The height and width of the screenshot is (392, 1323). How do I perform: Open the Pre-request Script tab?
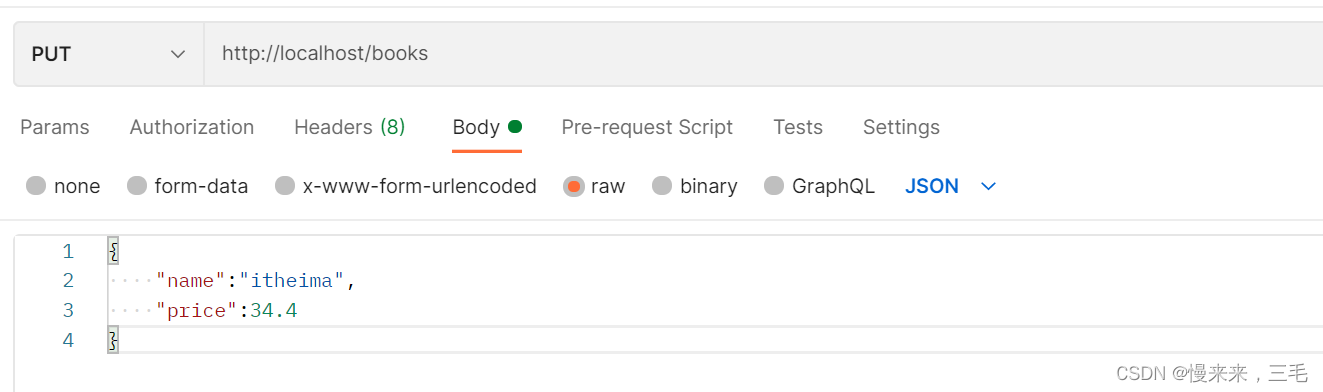point(647,127)
